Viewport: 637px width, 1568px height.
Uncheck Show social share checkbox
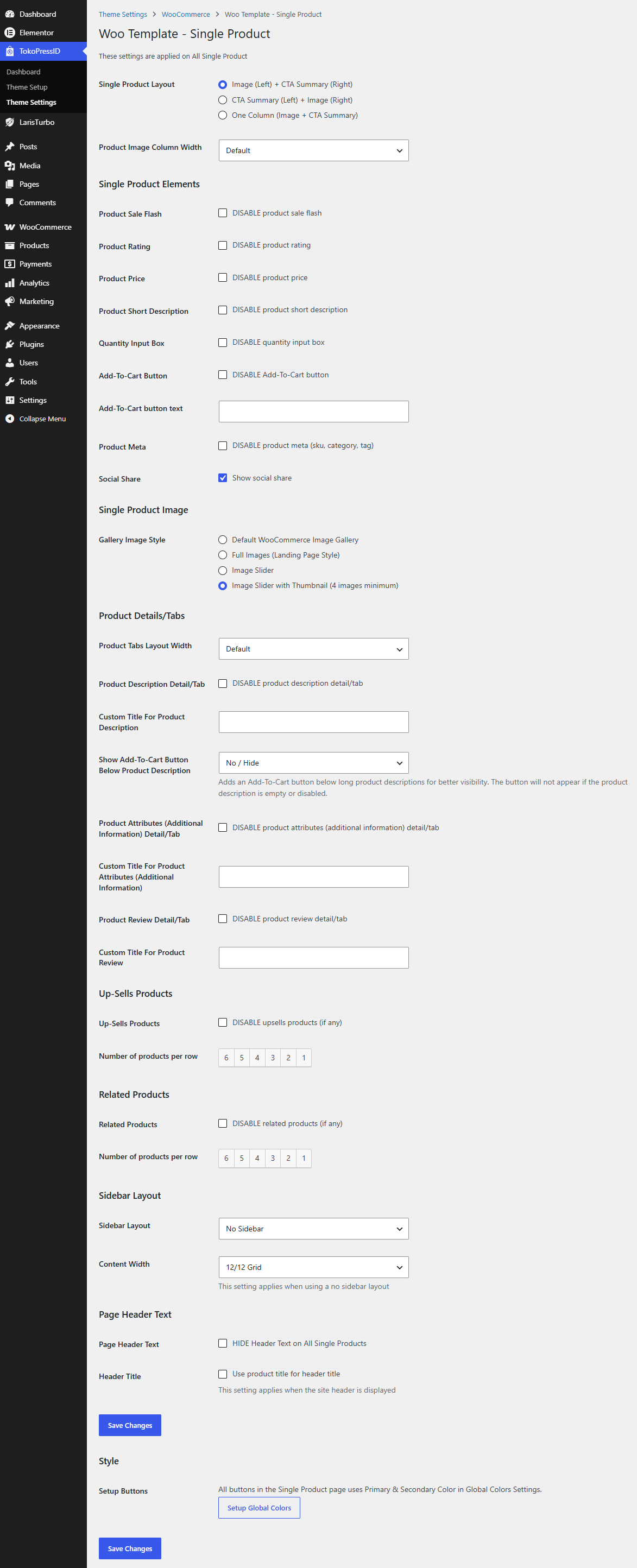coord(223,478)
